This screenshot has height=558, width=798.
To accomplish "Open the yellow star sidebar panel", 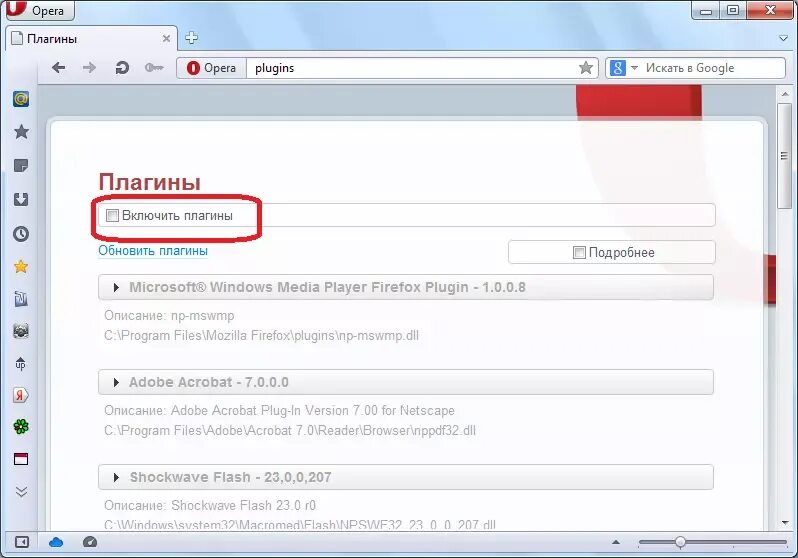I will tap(21, 266).
